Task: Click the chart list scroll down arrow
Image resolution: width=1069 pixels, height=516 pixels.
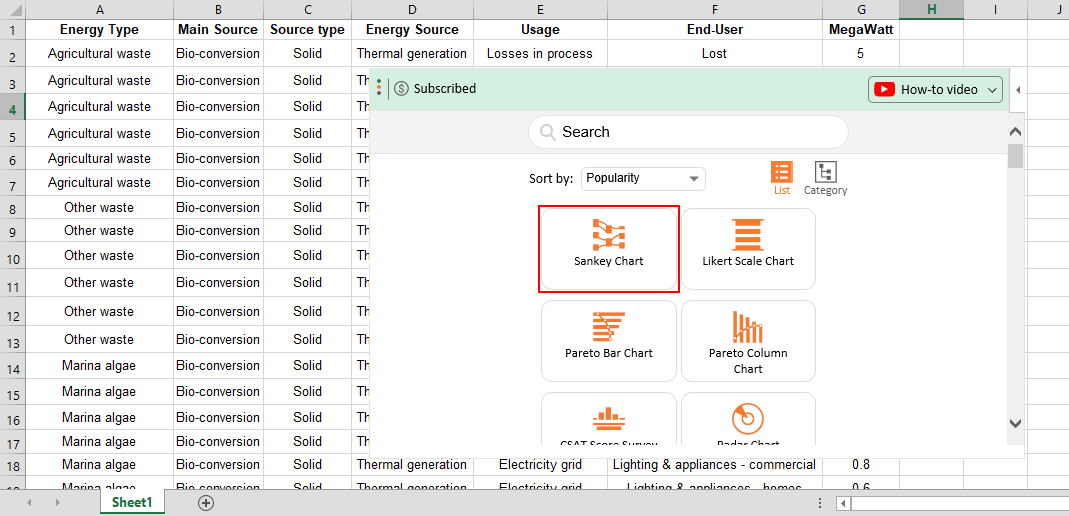Action: (1015, 423)
